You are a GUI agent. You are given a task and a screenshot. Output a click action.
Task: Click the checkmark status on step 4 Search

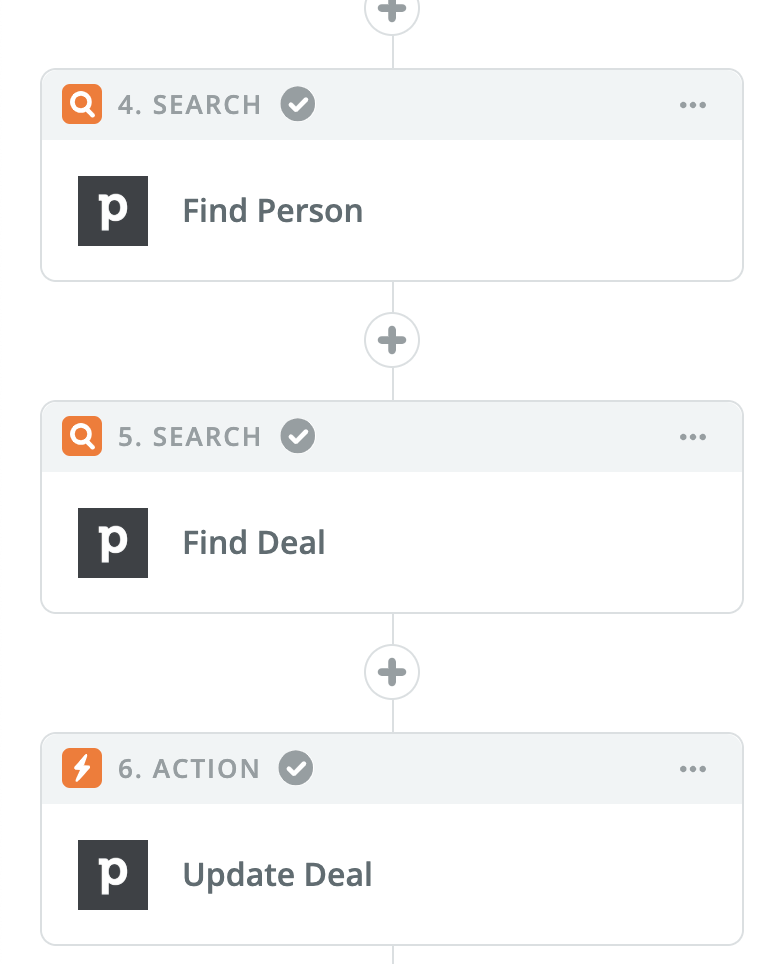[298, 104]
